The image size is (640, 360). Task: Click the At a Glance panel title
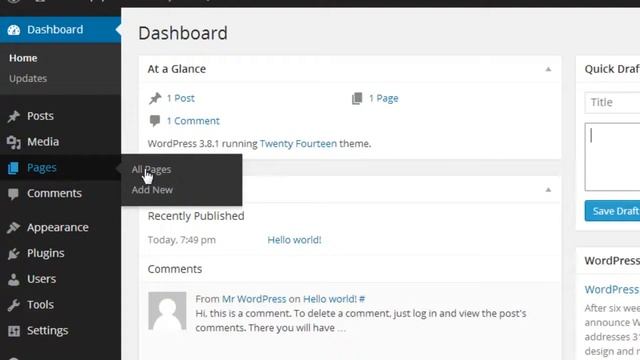177,69
